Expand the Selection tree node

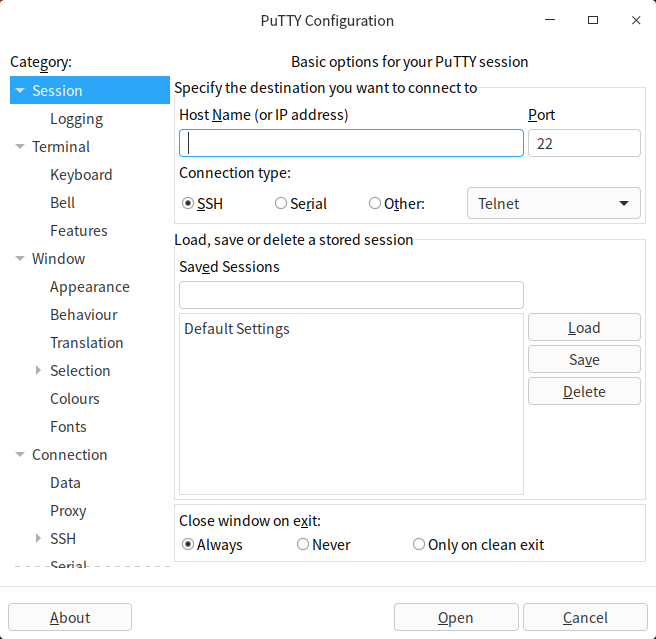pos(38,371)
